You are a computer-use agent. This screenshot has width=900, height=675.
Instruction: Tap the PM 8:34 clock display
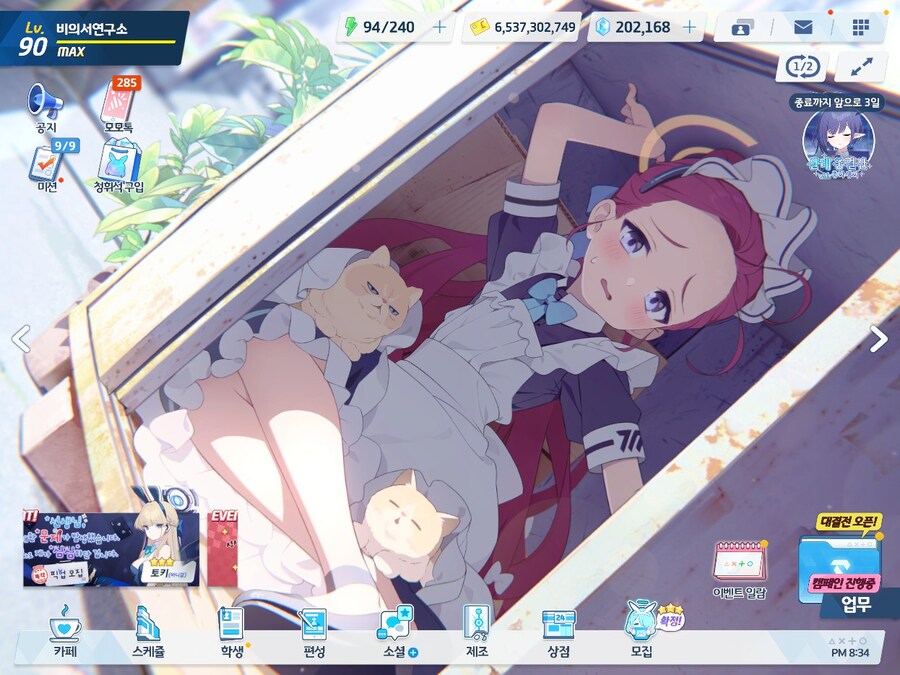pyautogui.click(x=850, y=653)
